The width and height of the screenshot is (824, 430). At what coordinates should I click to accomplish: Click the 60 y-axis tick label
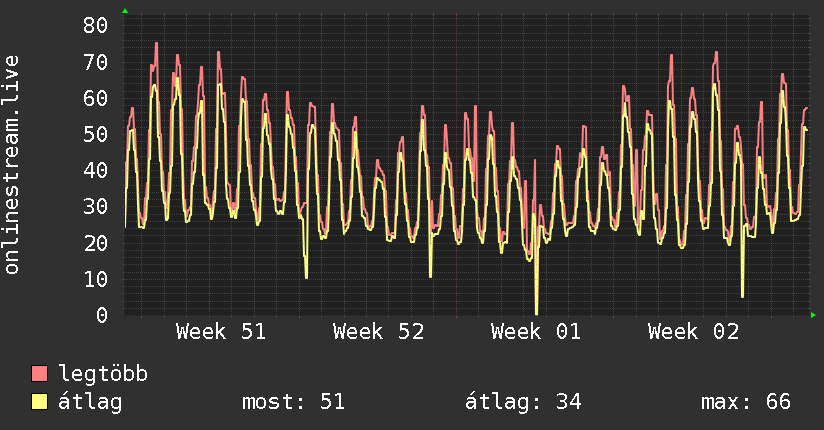95,98
